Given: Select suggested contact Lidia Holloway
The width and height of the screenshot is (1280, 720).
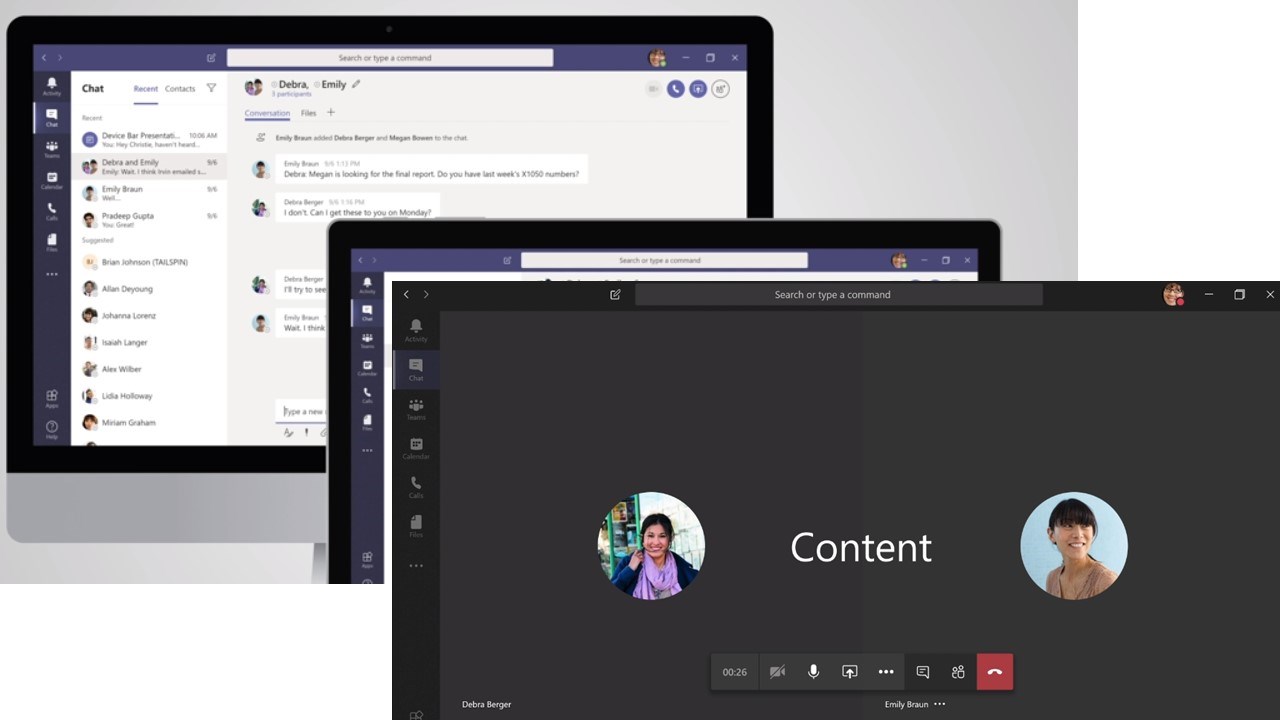Looking at the screenshot, I should [x=149, y=396].
